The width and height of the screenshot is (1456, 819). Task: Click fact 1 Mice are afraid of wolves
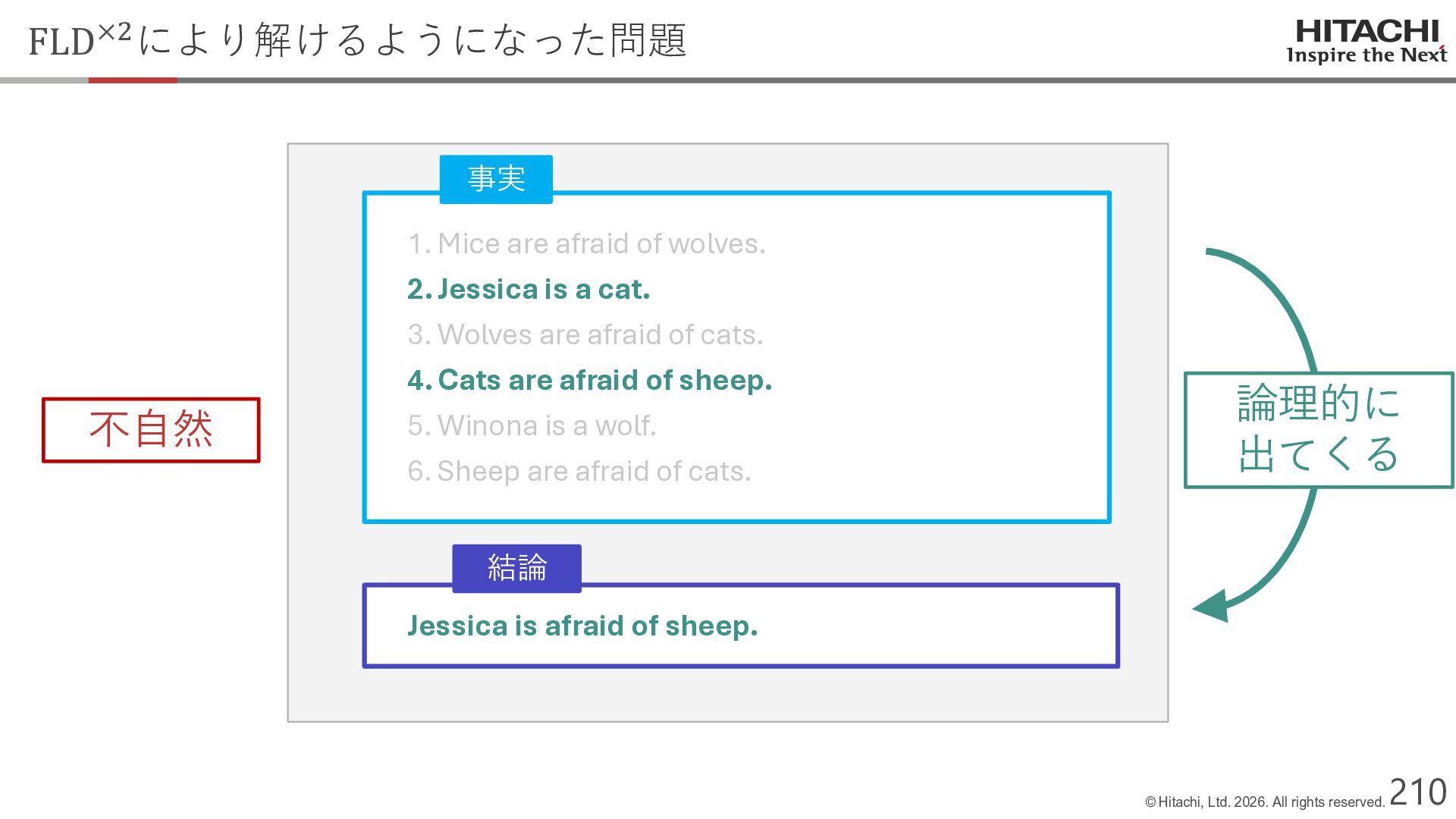tap(586, 243)
